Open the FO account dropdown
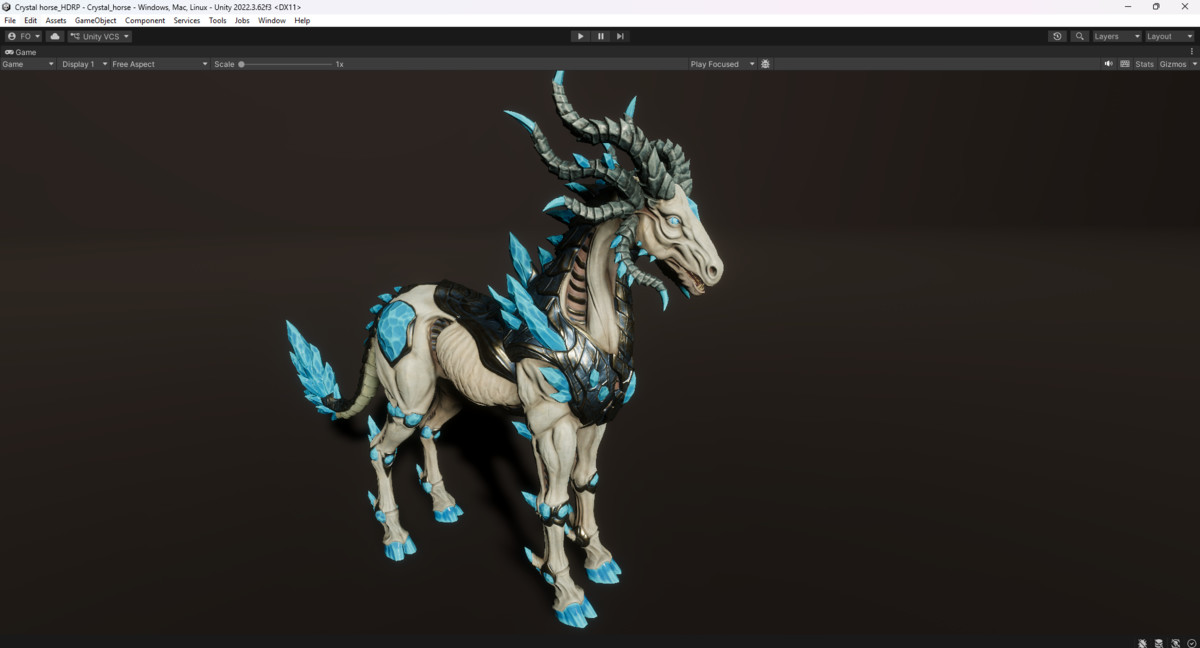 coord(24,36)
